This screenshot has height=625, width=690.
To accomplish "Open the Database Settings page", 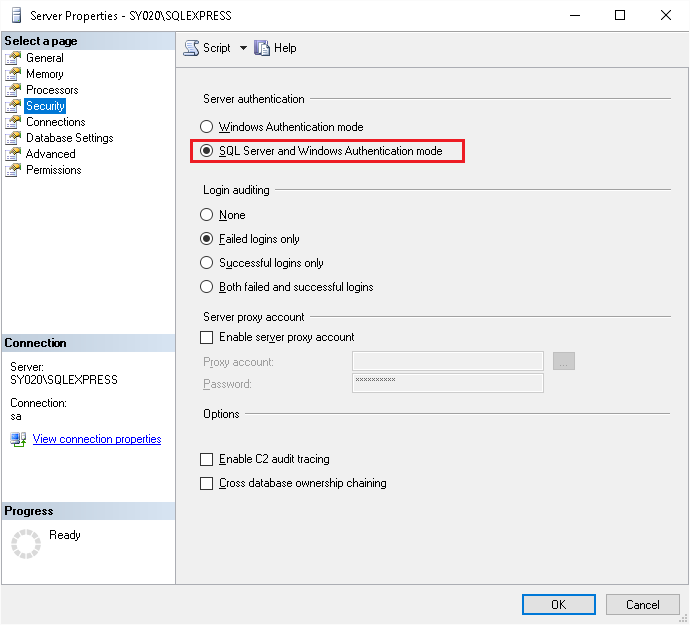I will coord(70,138).
